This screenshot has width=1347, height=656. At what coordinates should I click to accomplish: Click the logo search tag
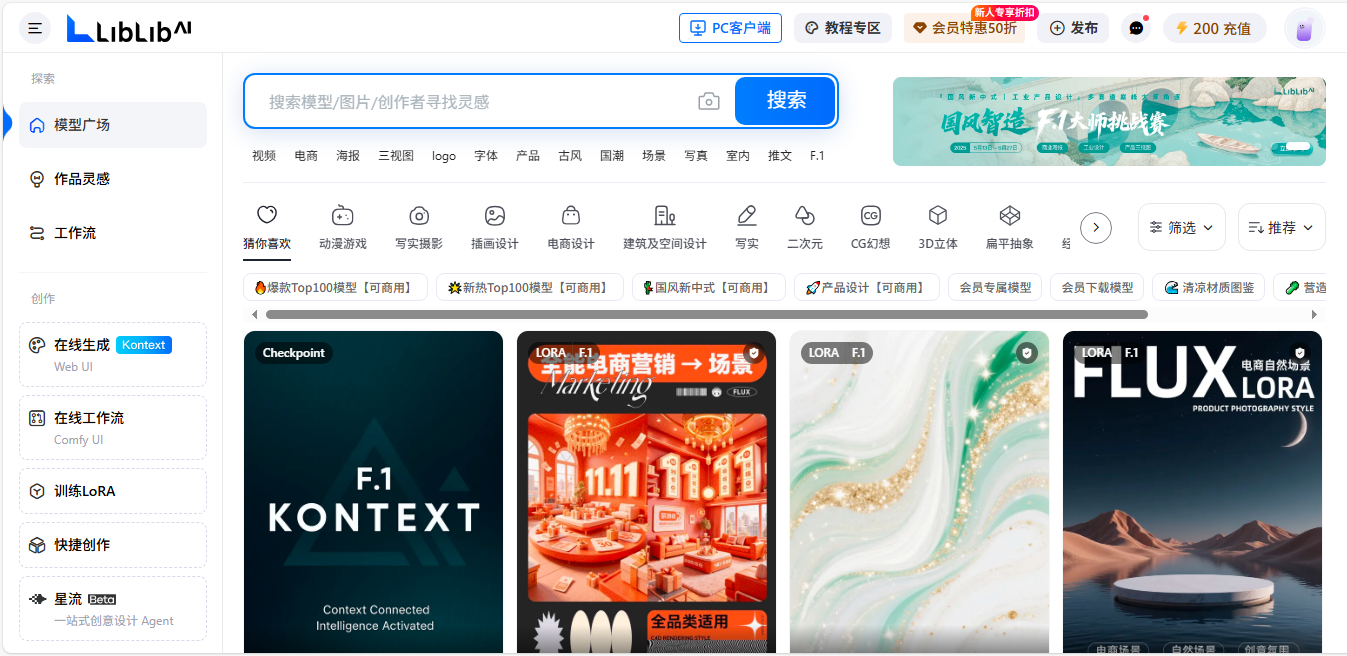coord(444,156)
